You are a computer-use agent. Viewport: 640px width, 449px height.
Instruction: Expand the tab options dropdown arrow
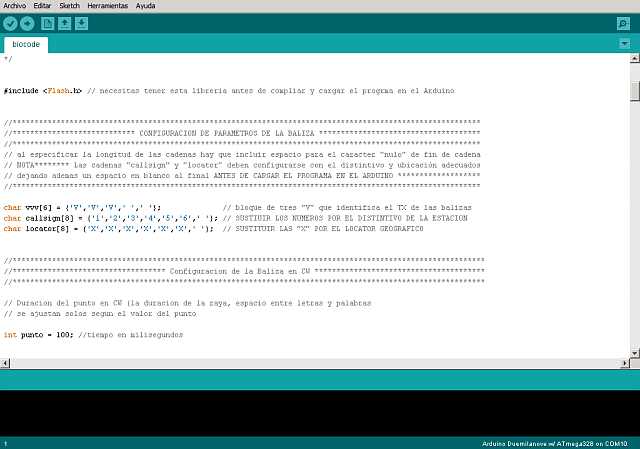point(624,44)
